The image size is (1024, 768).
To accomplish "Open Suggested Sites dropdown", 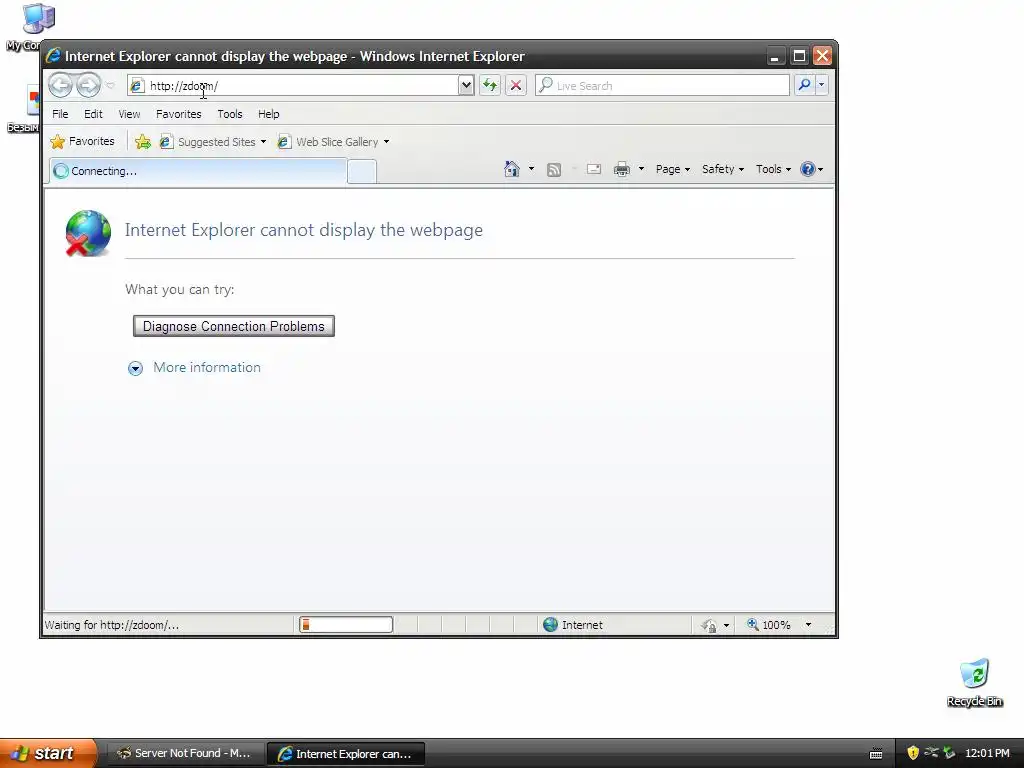I will pos(213,142).
